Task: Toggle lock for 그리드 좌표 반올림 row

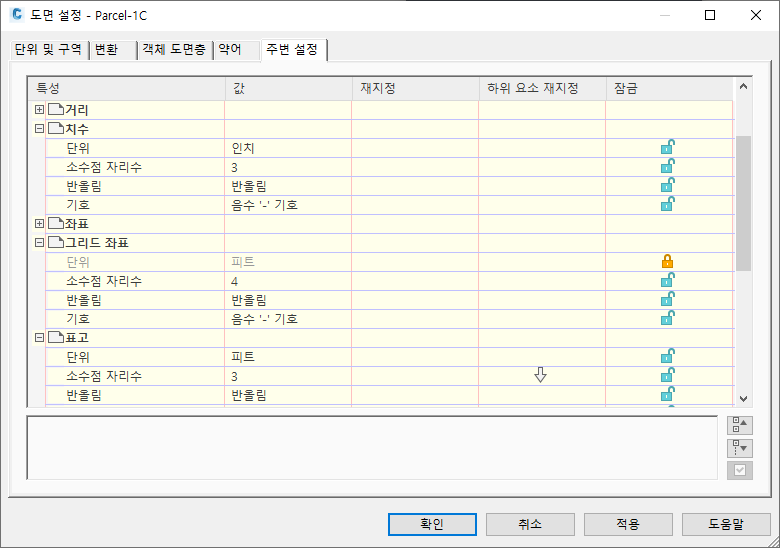Action: tap(667, 300)
